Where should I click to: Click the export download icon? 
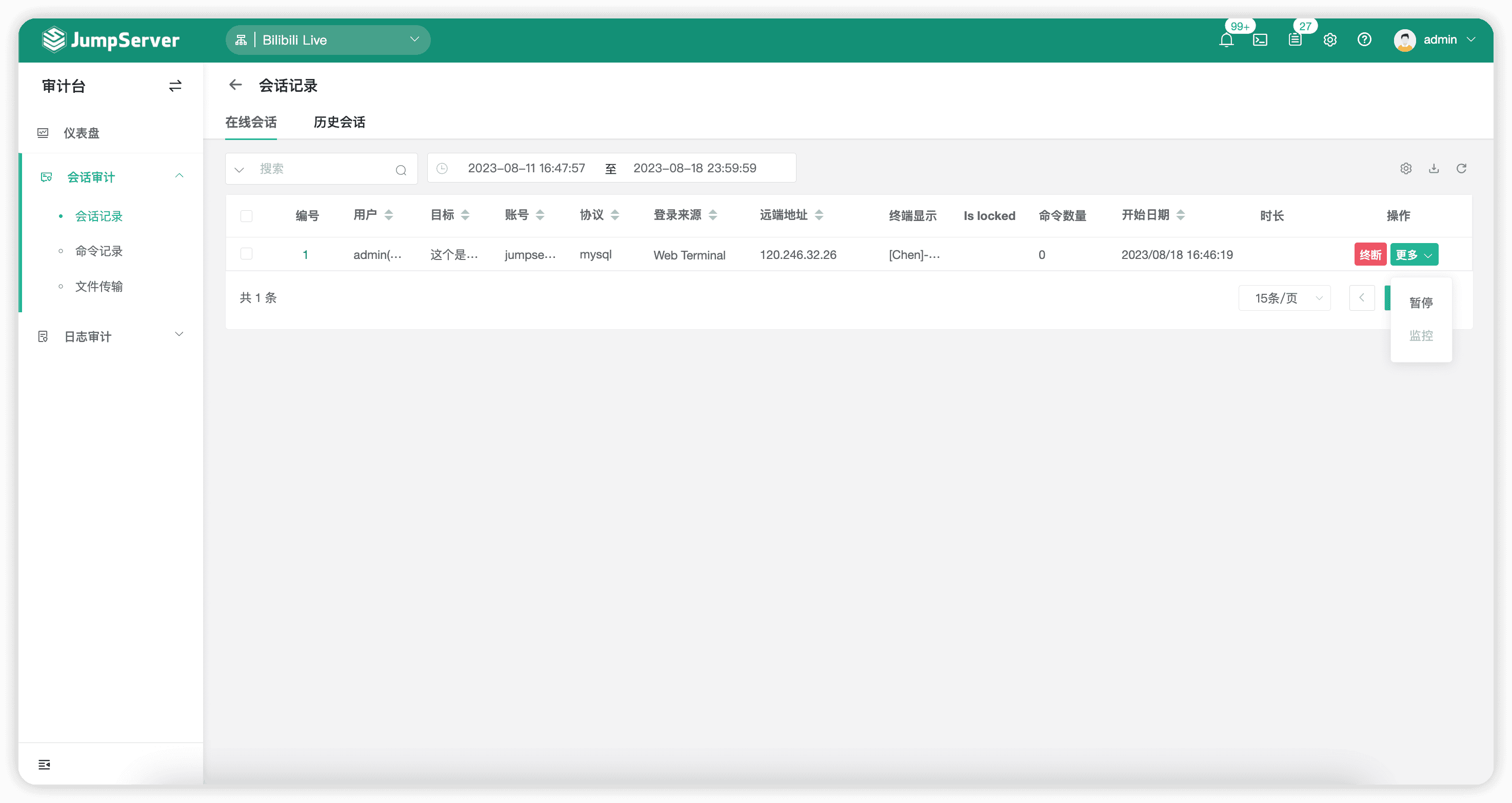point(1434,169)
